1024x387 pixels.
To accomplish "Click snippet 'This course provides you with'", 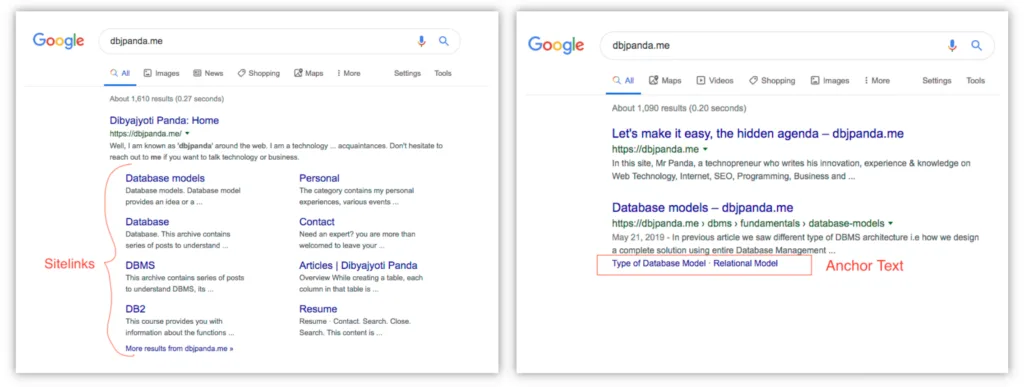I will pos(179,327).
